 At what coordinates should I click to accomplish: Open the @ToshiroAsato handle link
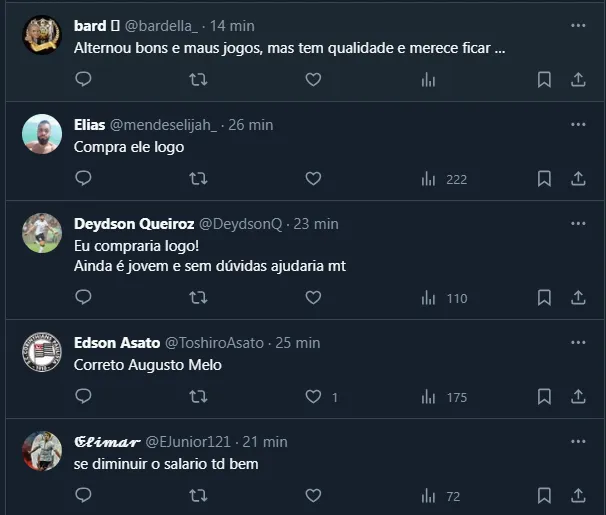pos(214,343)
